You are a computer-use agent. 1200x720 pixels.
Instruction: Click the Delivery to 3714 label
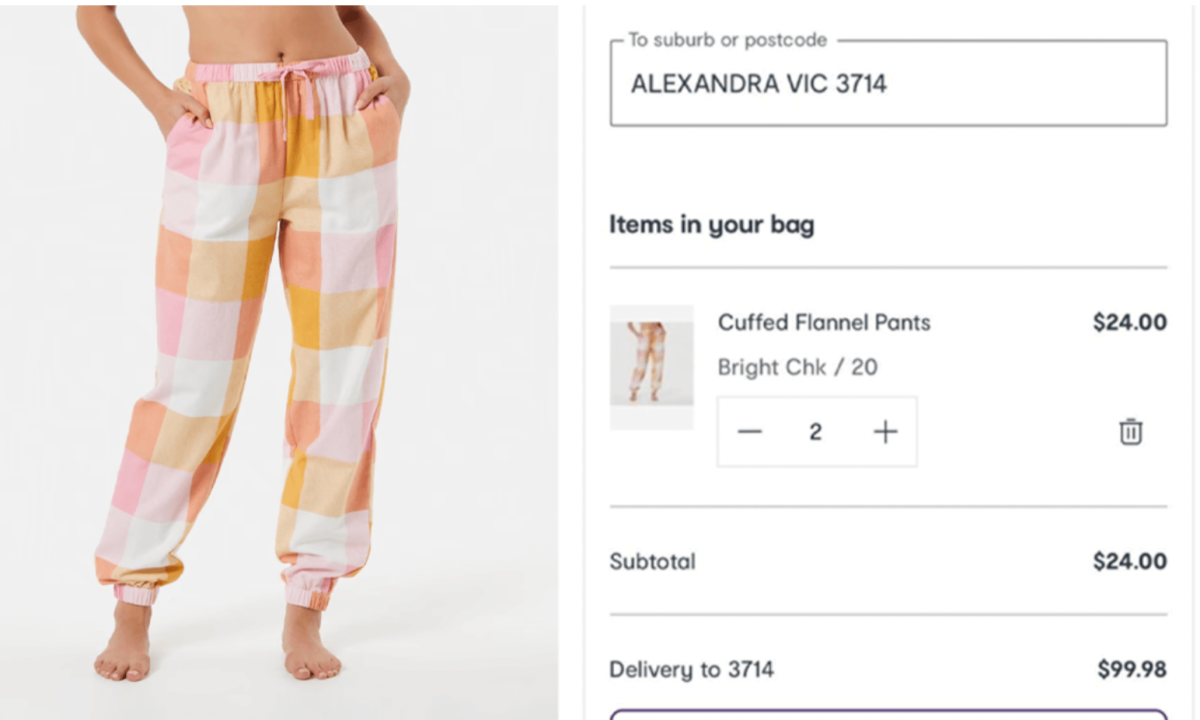click(692, 669)
